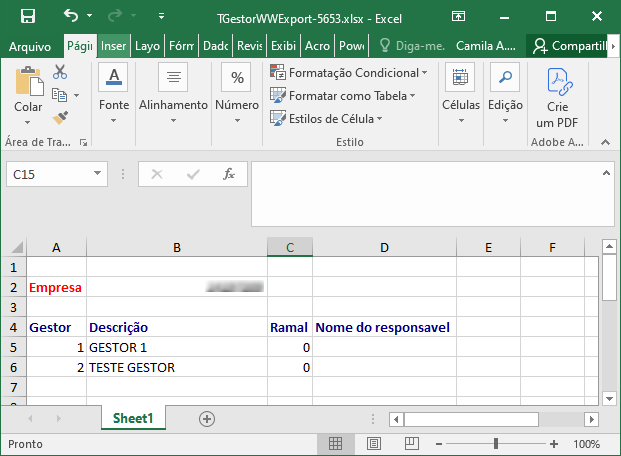
Task: Select row 5 header
Action: pyautogui.click(x=13, y=347)
